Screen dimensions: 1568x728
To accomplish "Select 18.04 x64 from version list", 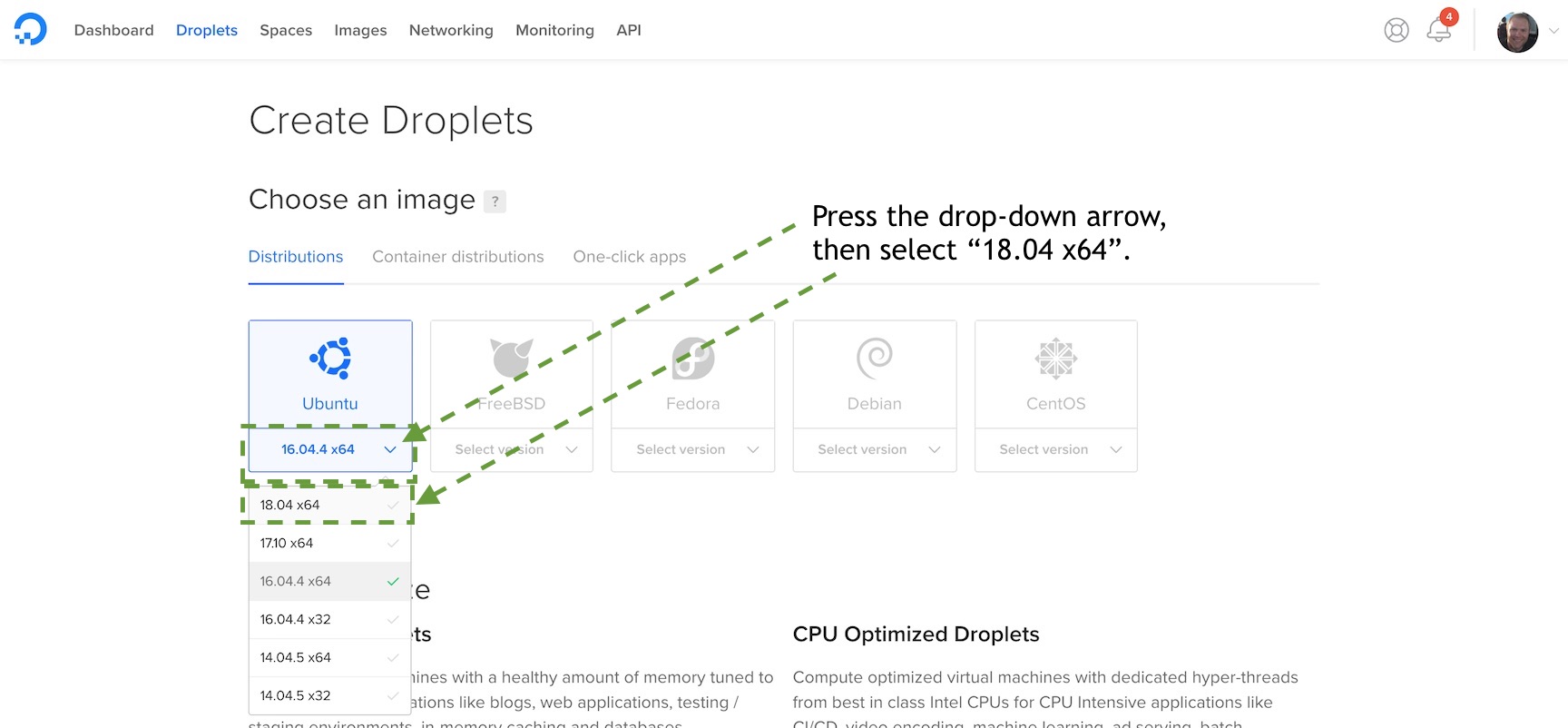I will tap(290, 505).
